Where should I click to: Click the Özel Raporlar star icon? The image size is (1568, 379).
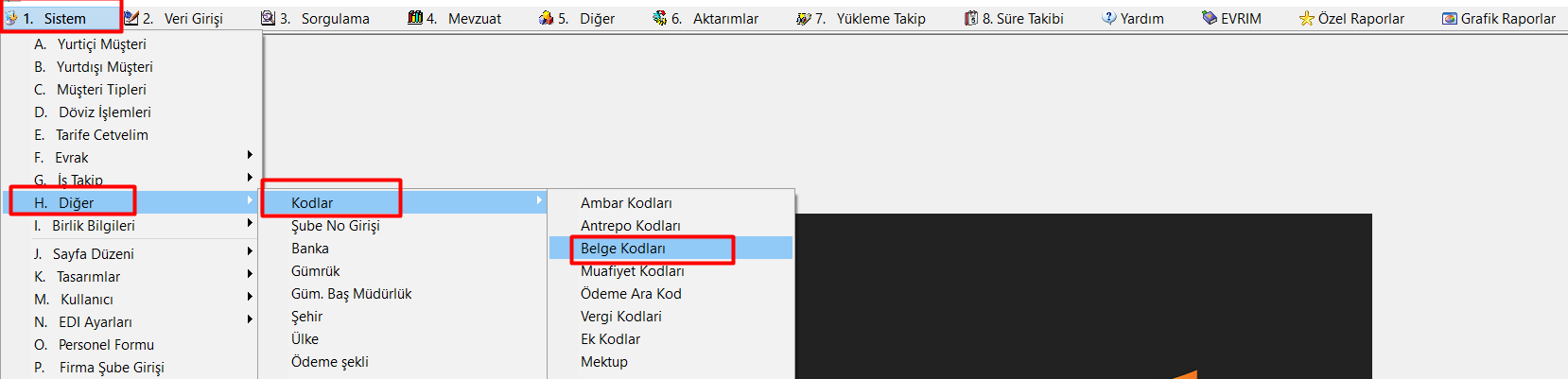[x=1307, y=18]
